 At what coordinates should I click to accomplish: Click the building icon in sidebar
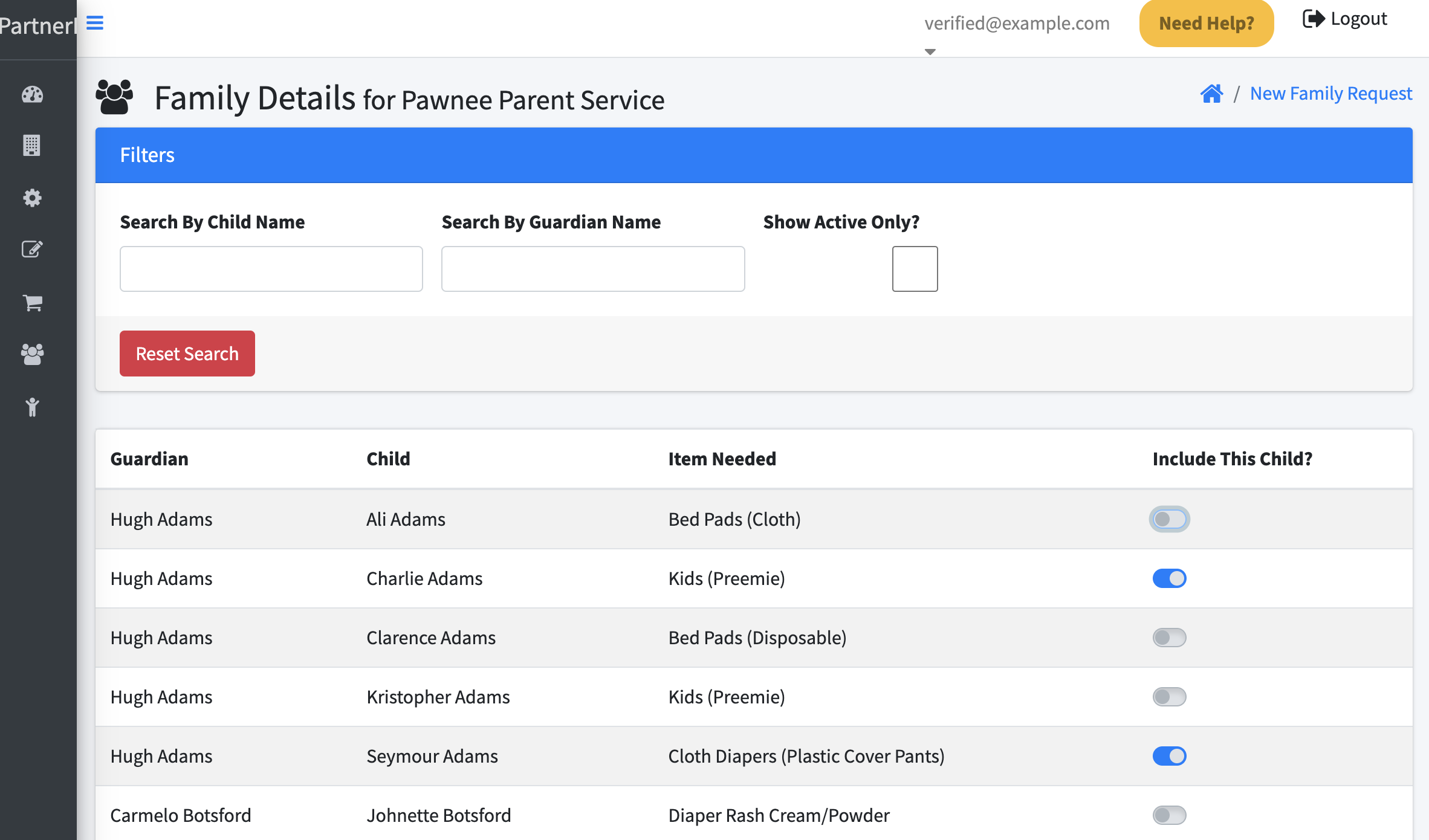coord(32,146)
